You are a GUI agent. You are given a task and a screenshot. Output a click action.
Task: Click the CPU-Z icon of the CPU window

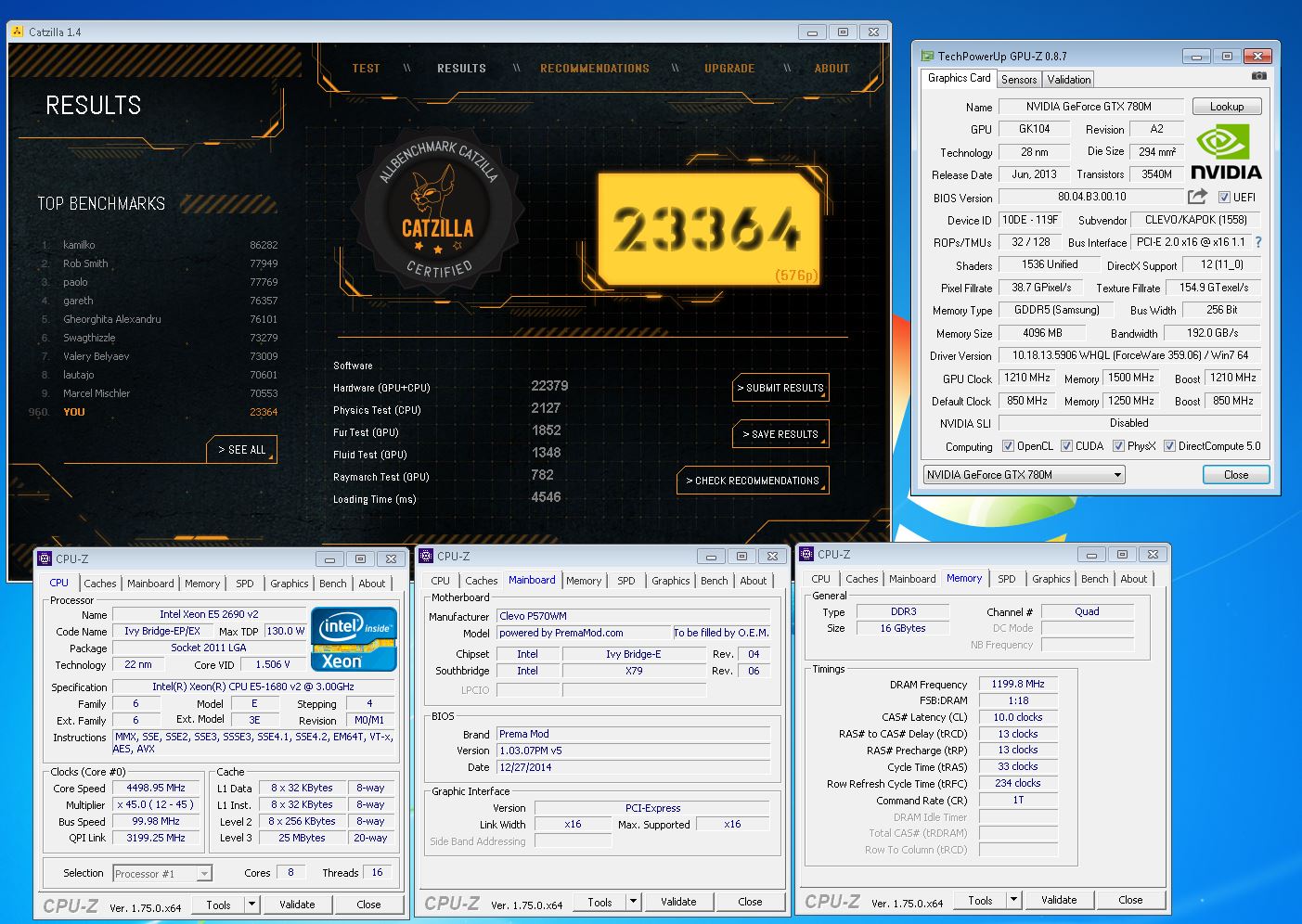coord(45,558)
